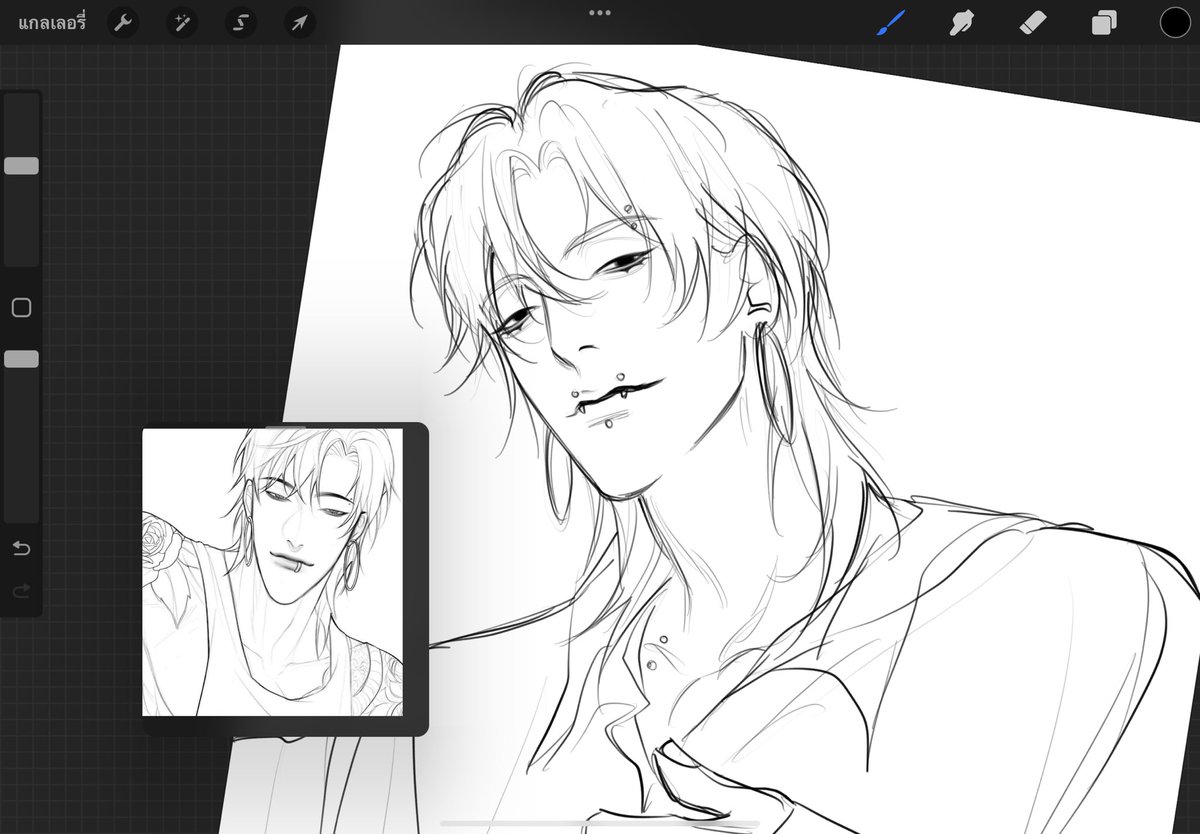The image size is (1200, 834).
Task: Select the Smudge finger tool
Action: (962, 23)
